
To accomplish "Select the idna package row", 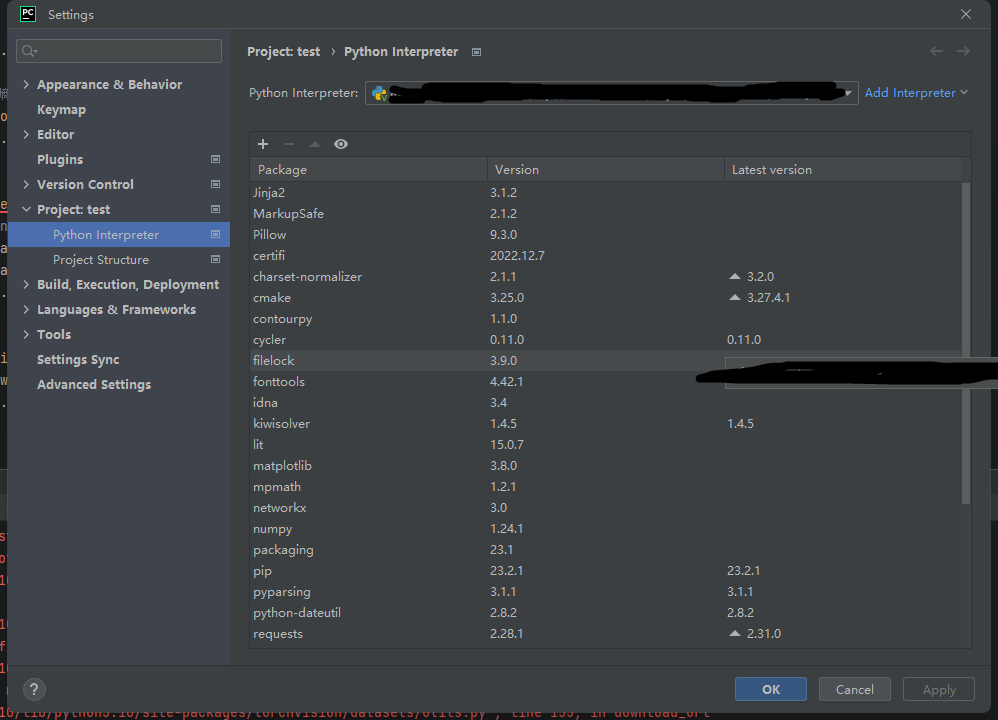I will pos(605,402).
